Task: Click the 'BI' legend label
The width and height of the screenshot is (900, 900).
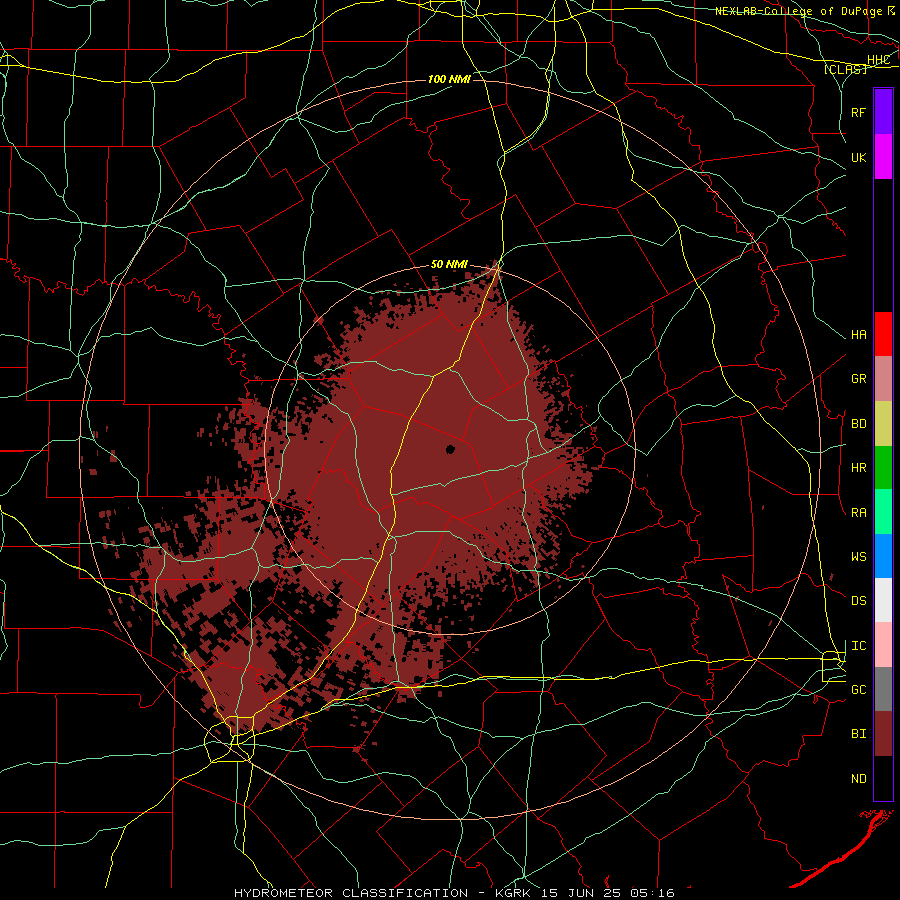Action: click(859, 734)
